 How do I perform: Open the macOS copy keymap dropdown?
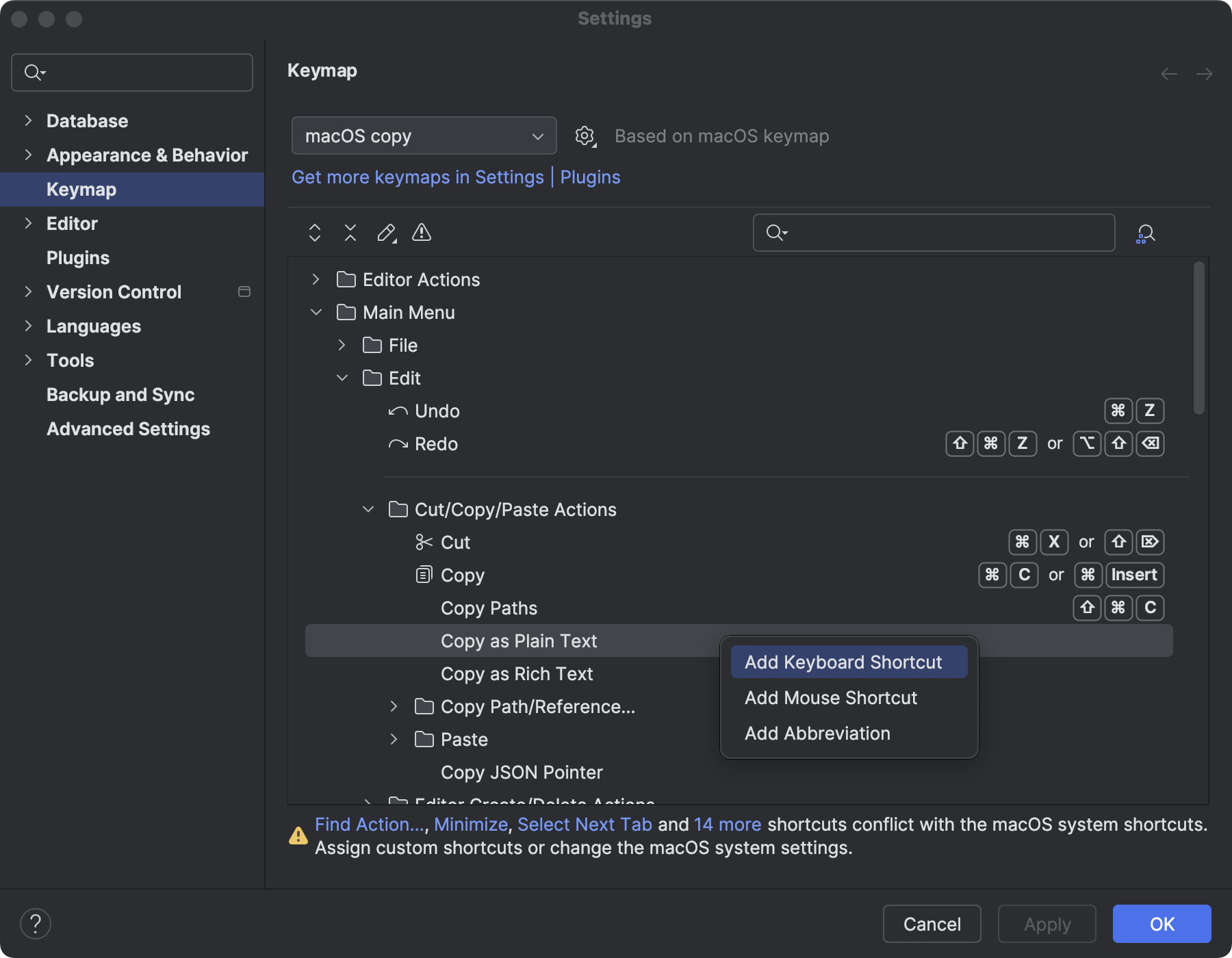click(423, 135)
